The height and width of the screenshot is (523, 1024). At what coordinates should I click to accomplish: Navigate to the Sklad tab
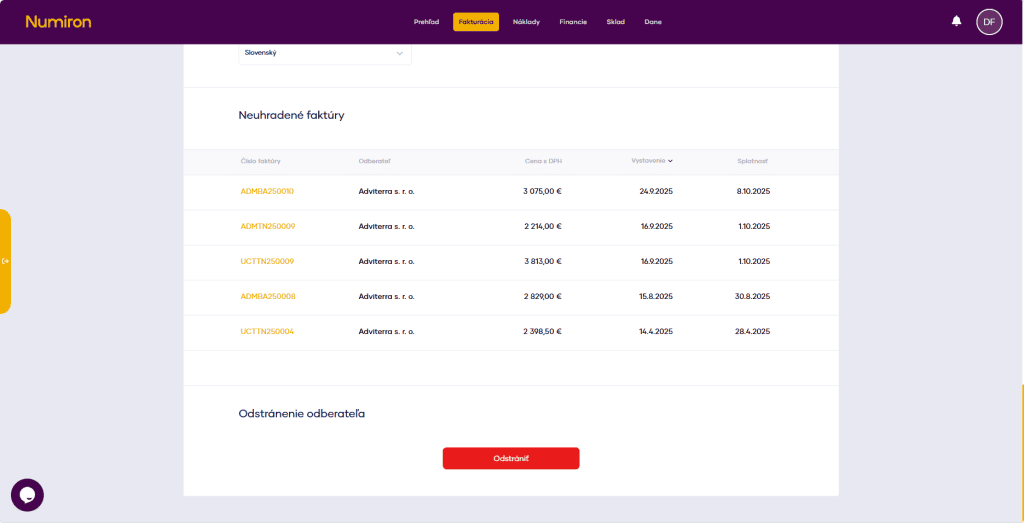click(615, 22)
